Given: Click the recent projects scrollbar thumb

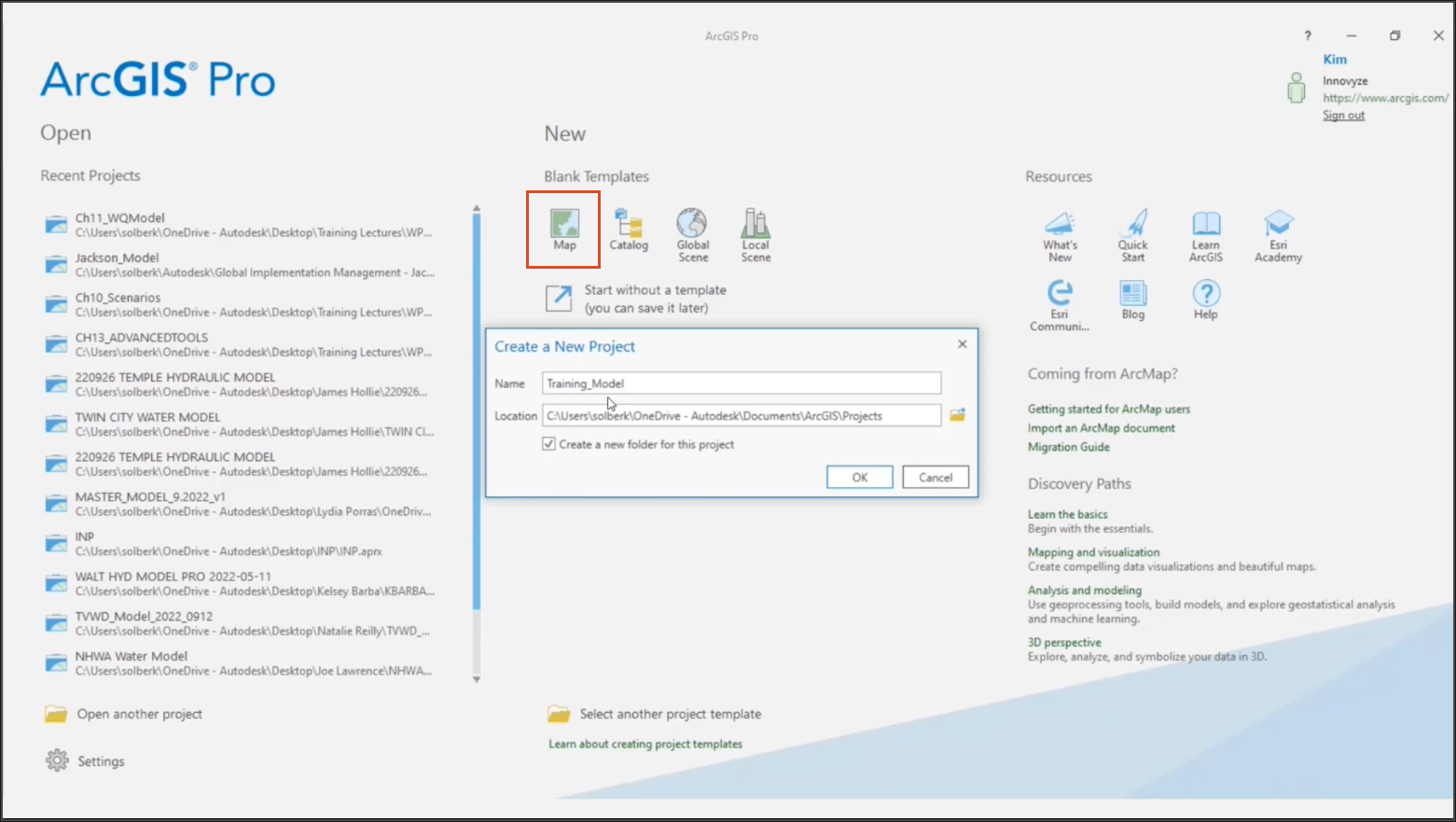Looking at the screenshot, I should click(477, 411).
